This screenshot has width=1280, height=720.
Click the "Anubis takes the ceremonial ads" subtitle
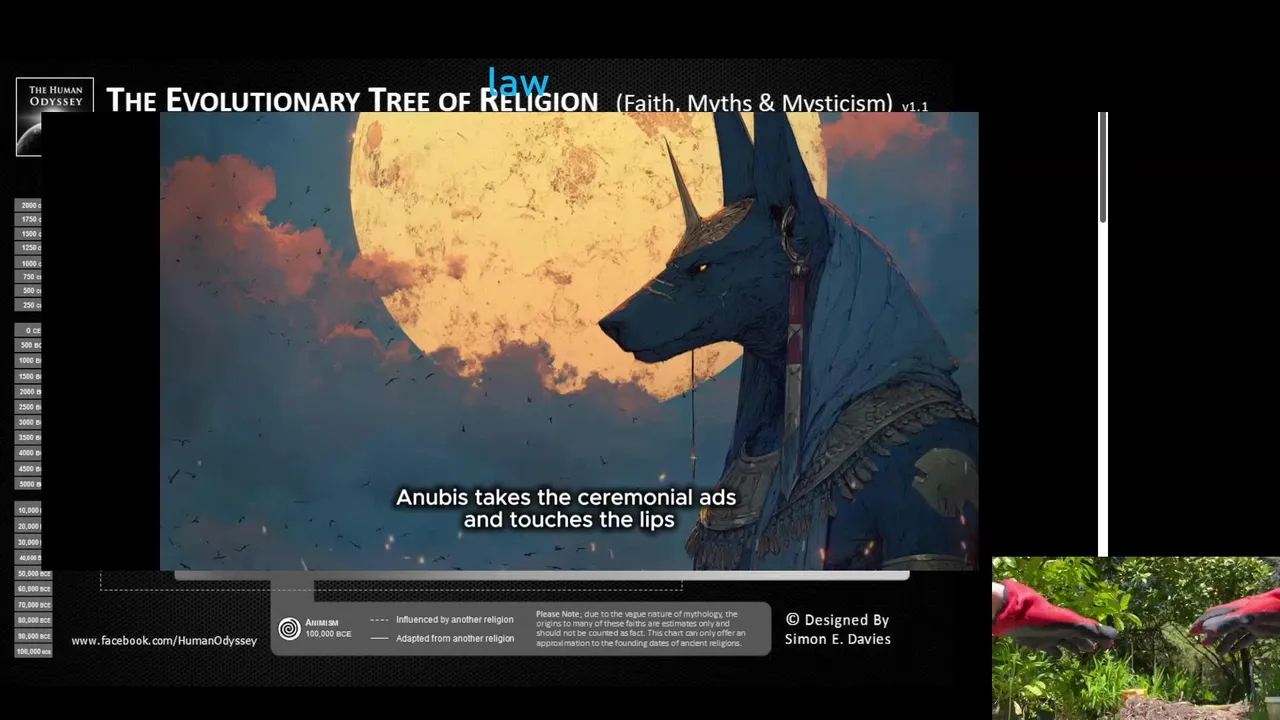[566, 497]
